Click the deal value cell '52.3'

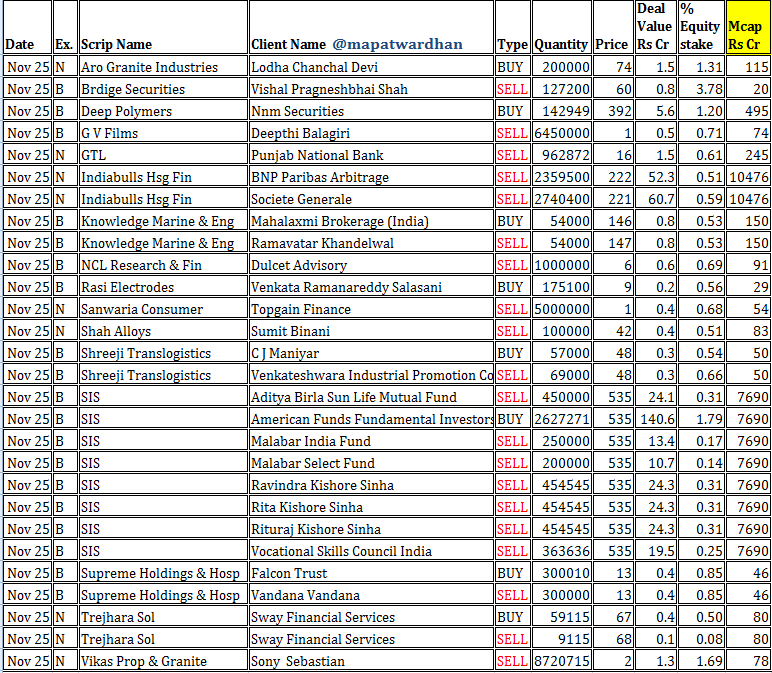coord(656,176)
